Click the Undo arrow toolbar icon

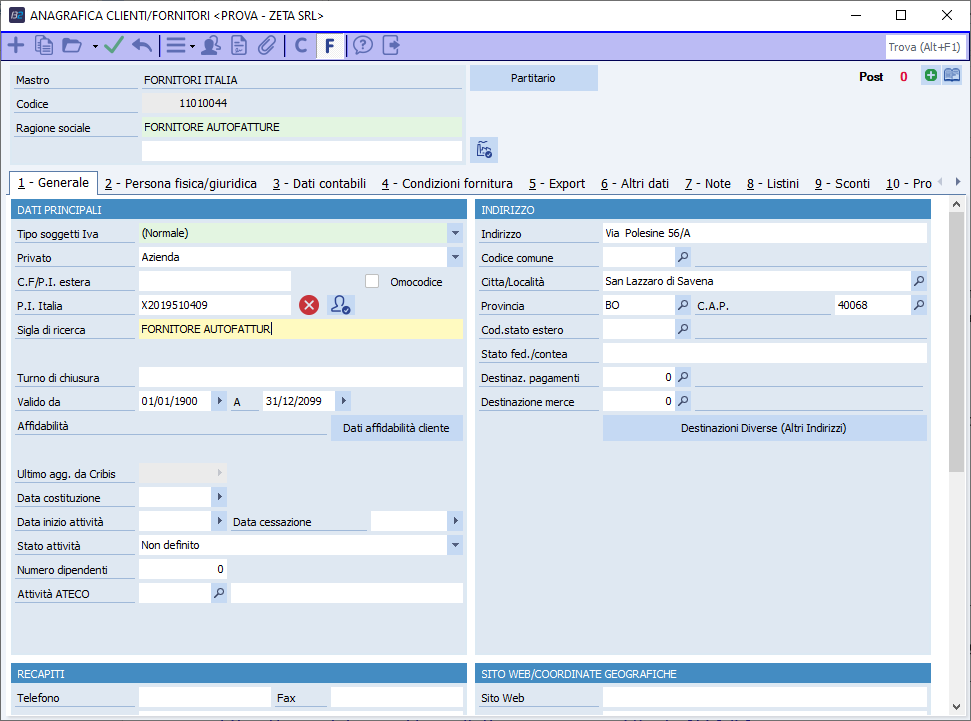coord(142,45)
